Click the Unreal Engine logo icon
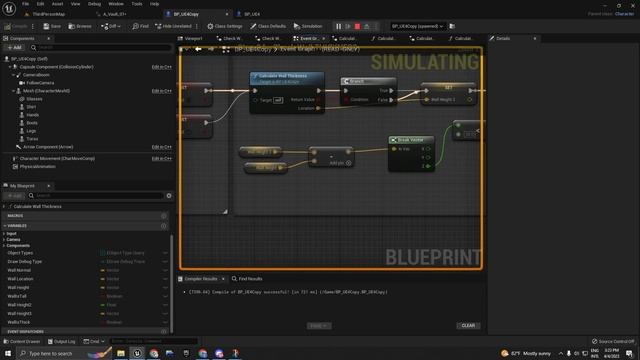Screen dimensions: 640x360 (x=9, y=8)
